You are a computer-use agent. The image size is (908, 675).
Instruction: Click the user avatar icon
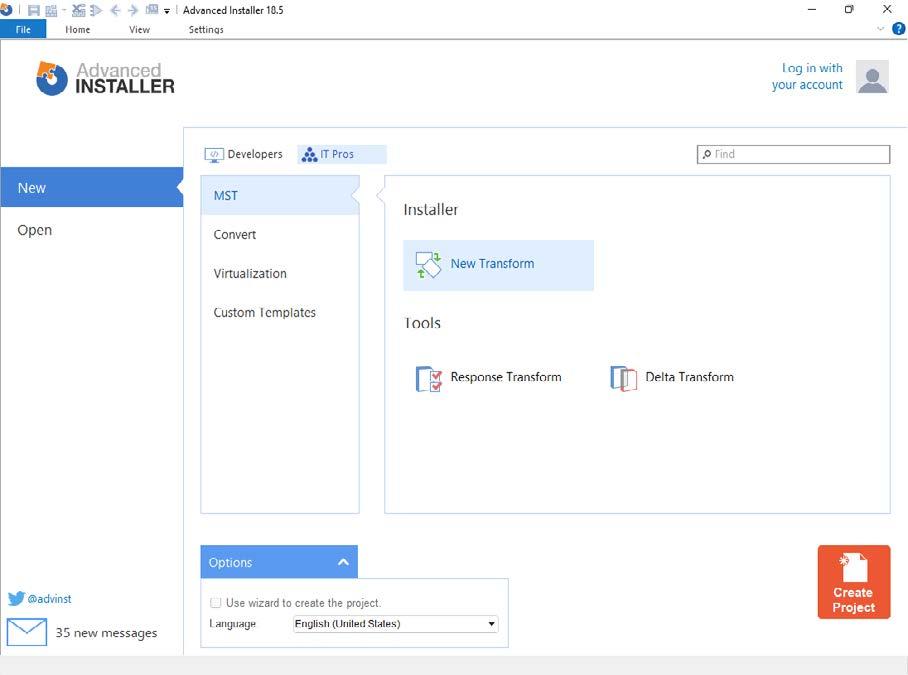(872, 76)
